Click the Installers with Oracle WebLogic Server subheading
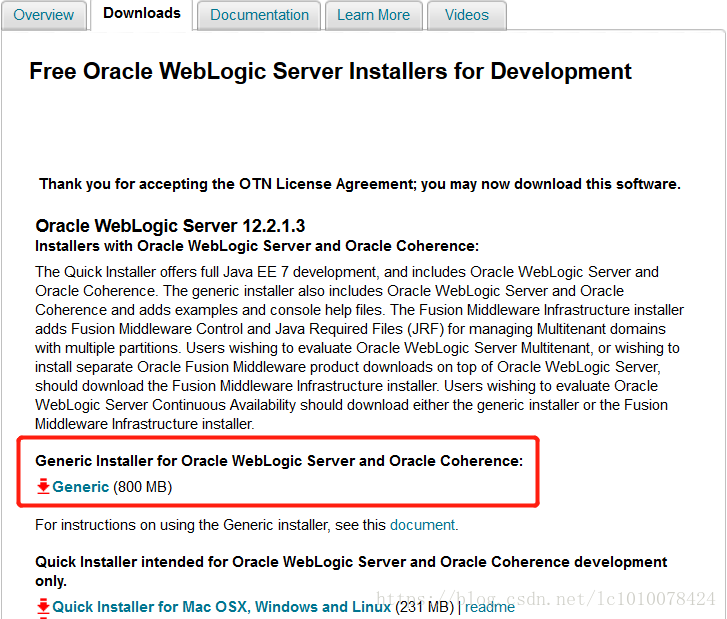 click(x=257, y=246)
